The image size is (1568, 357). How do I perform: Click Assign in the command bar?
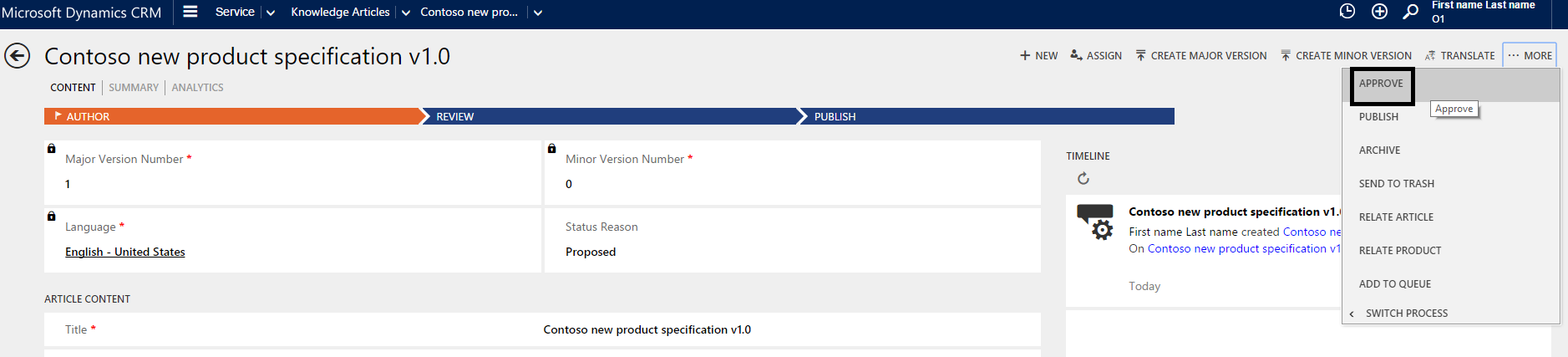click(1096, 55)
